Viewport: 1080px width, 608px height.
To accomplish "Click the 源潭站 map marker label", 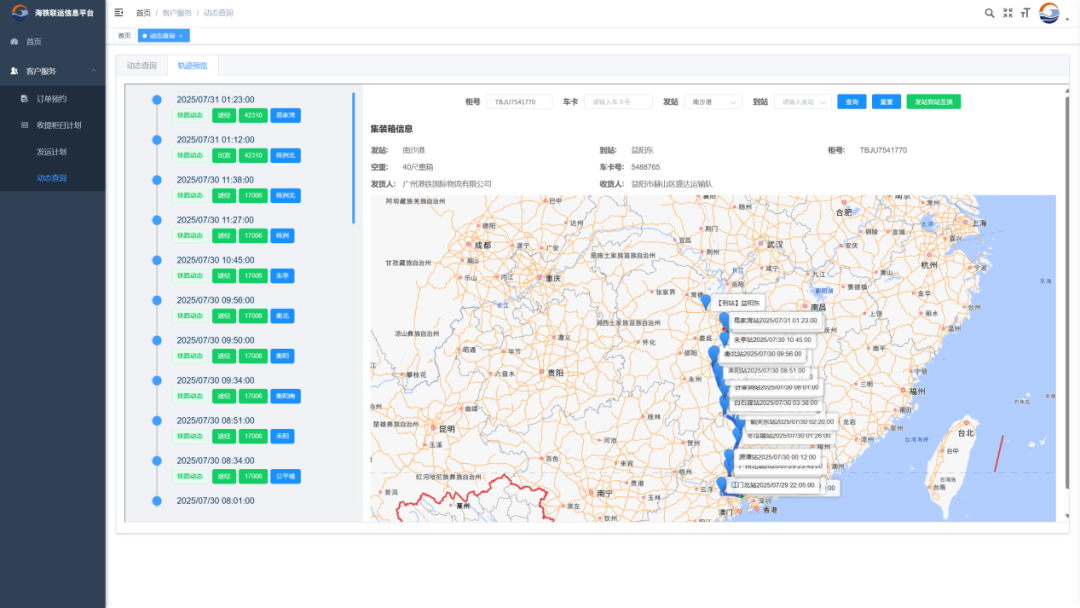I will 776,457.
